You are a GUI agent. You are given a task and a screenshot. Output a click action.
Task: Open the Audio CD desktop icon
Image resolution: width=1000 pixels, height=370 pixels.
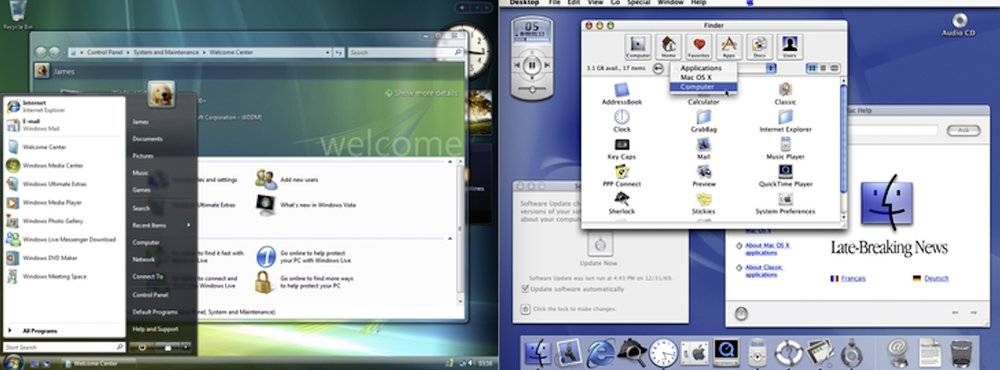pyautogui.click(x=959, y=24)
